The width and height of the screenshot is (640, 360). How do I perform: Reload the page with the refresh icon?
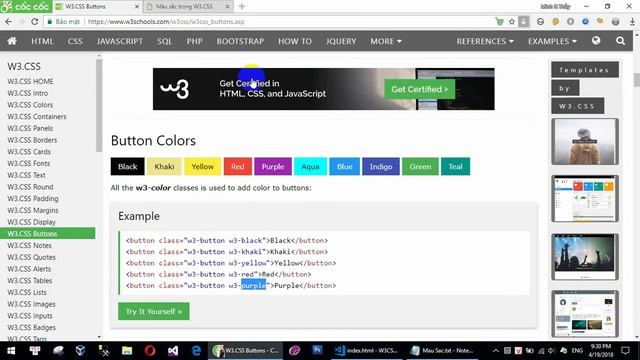34,22
